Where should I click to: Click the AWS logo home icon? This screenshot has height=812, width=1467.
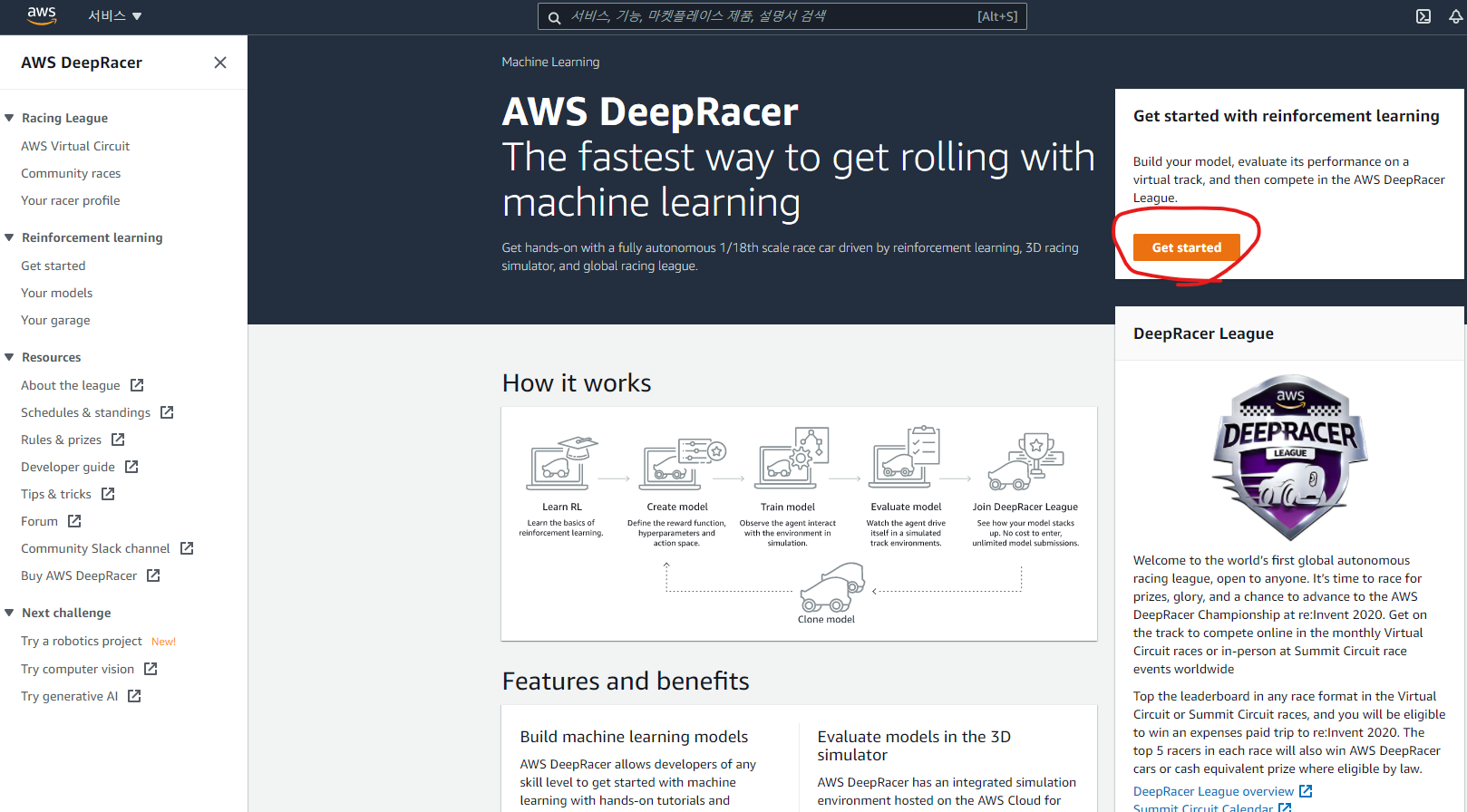click(x=42, y=15)
